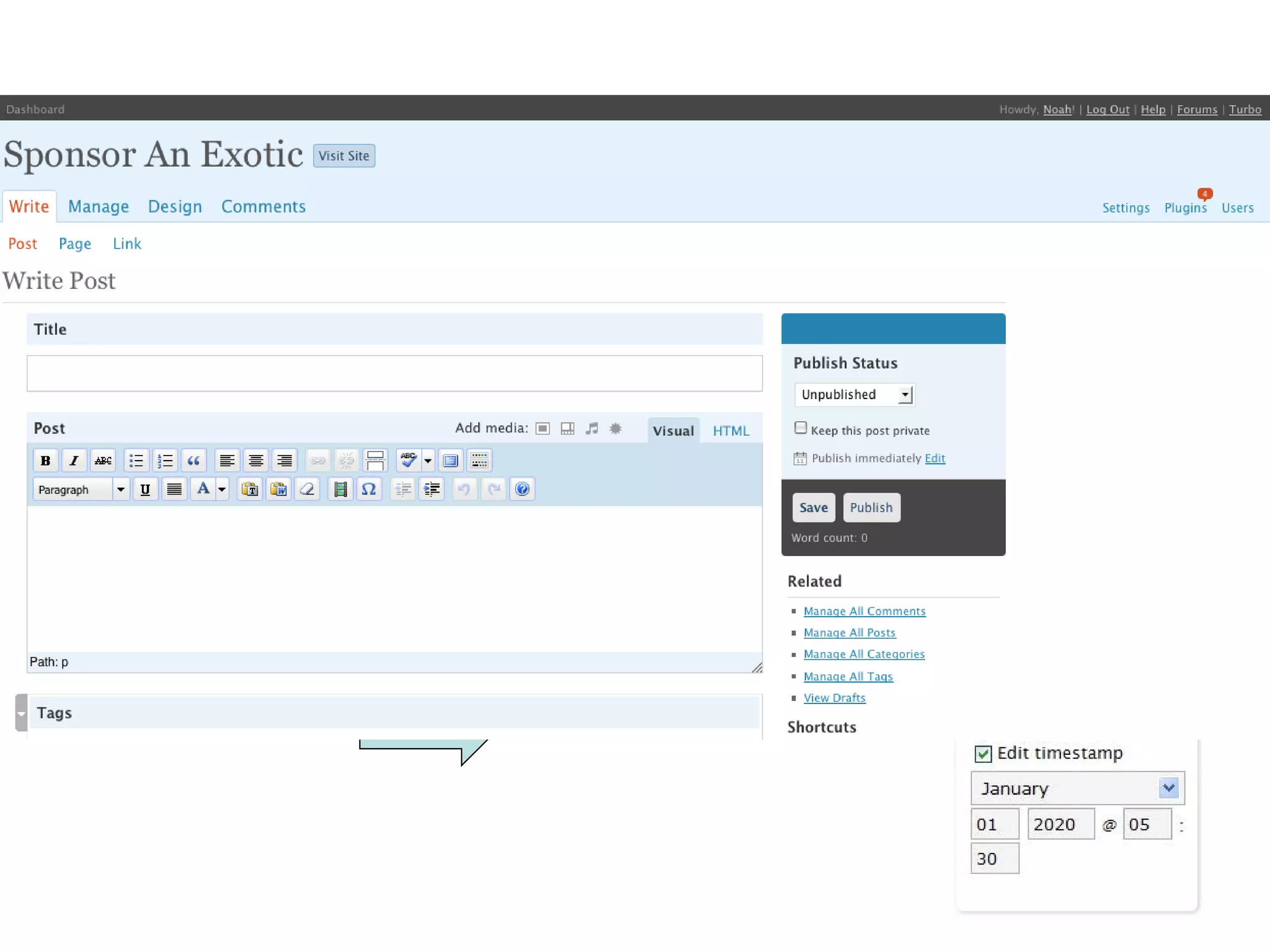
Task: Click the Add audio media icon
Action: [x=592, y=428]
